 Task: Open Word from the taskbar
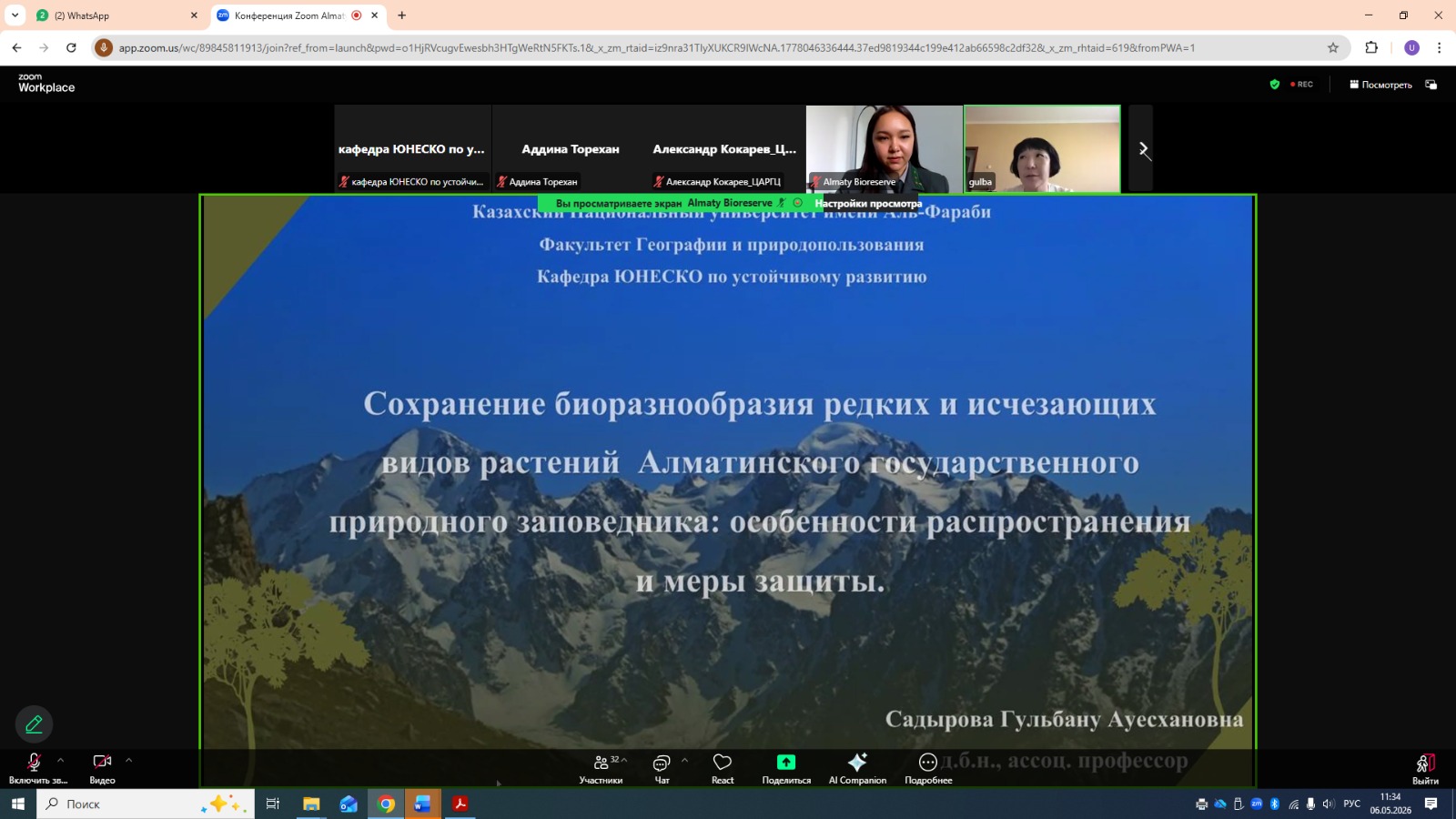[422, 804]
